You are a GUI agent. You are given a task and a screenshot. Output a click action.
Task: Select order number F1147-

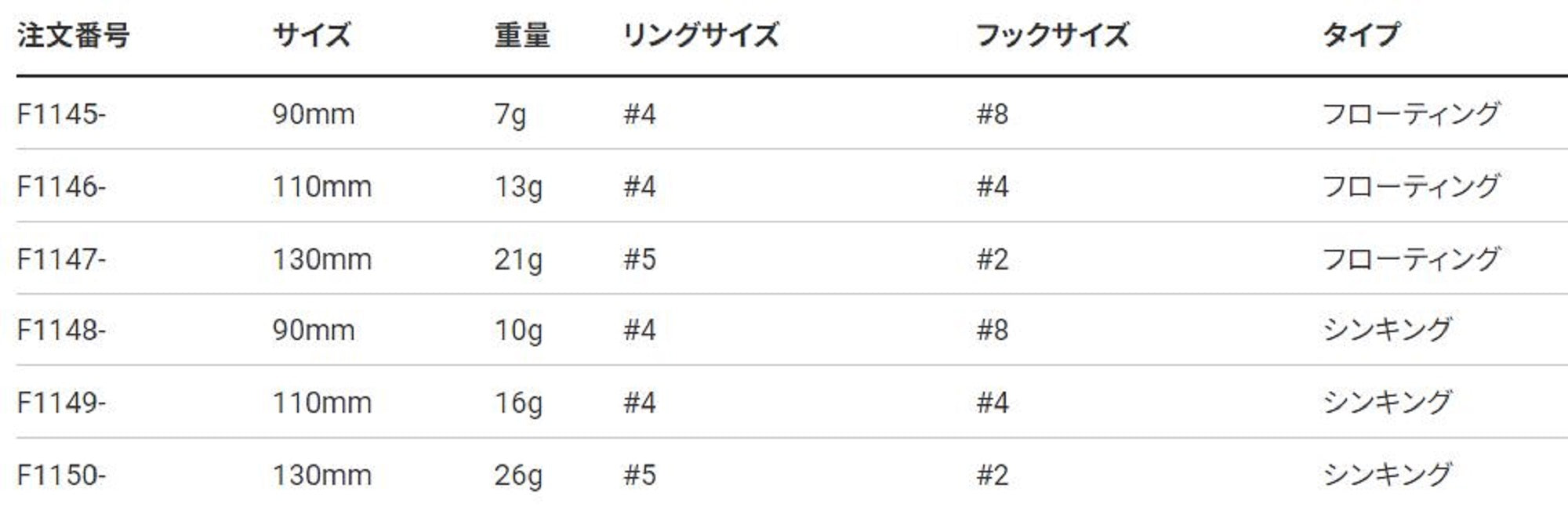(x=61, y=259)
